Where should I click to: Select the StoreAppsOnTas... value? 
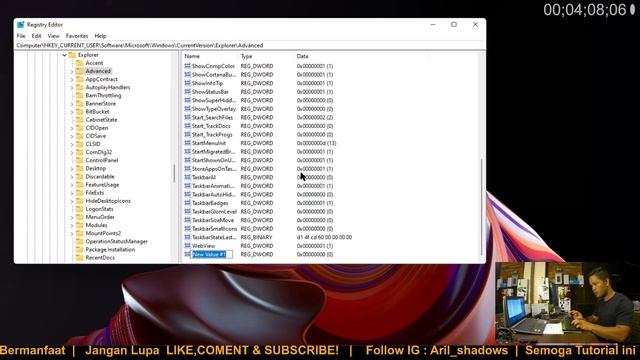click(x=214, y=169)
